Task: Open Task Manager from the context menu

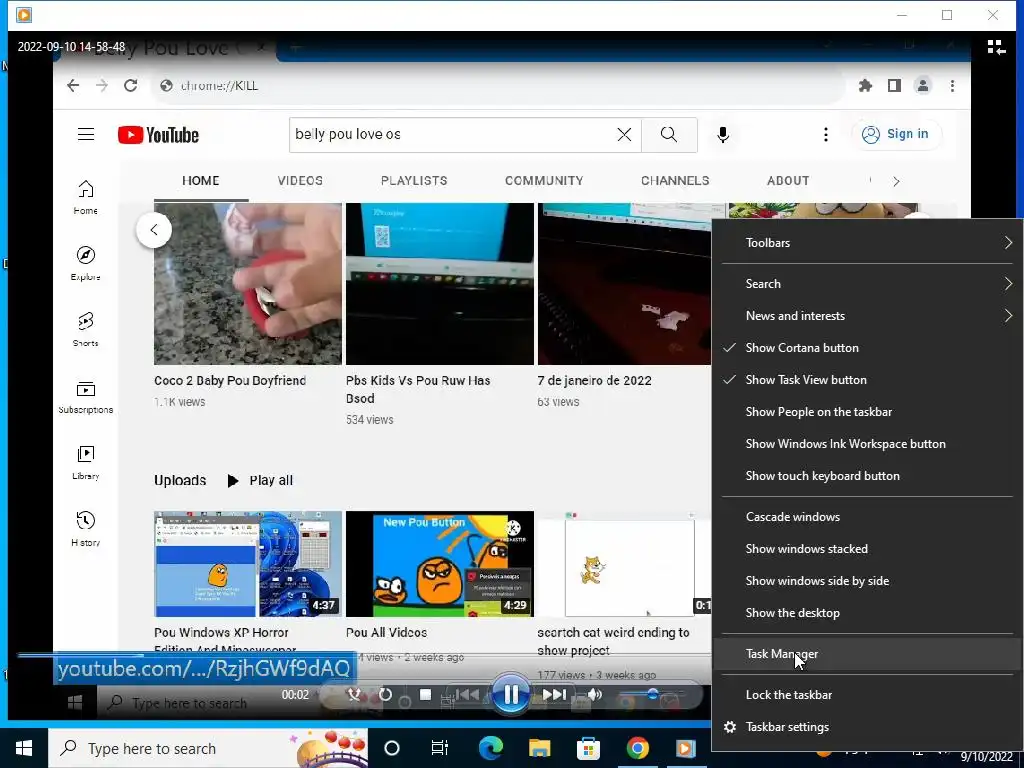Action: [867, 654]
